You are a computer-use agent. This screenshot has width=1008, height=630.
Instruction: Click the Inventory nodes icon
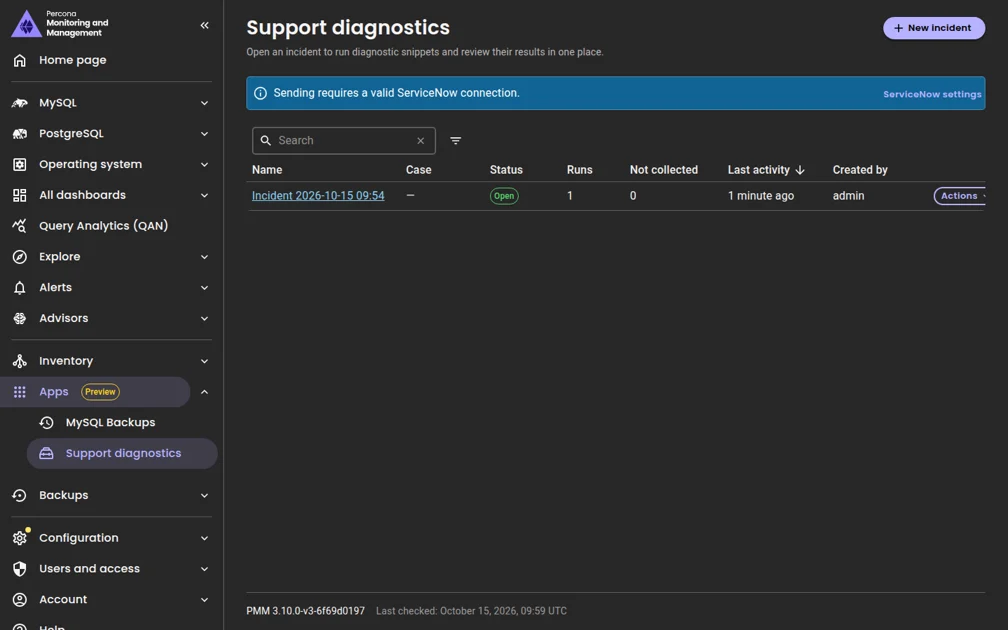point(20,361)
